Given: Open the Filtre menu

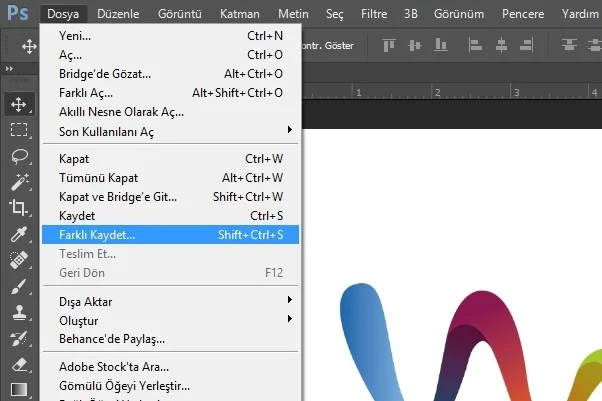Looking at the screenshot, I should tap(374, 14).
